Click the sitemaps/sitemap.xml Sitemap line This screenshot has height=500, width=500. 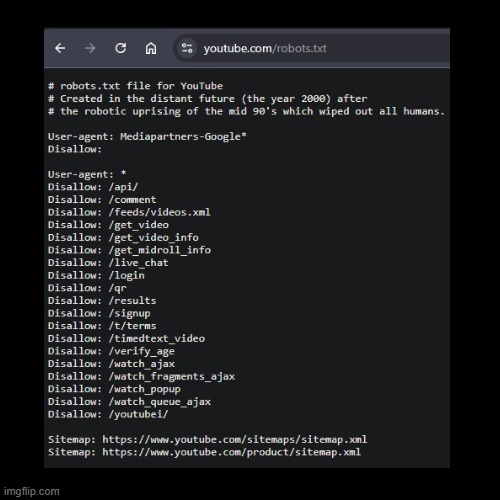[x=207, y=440]
